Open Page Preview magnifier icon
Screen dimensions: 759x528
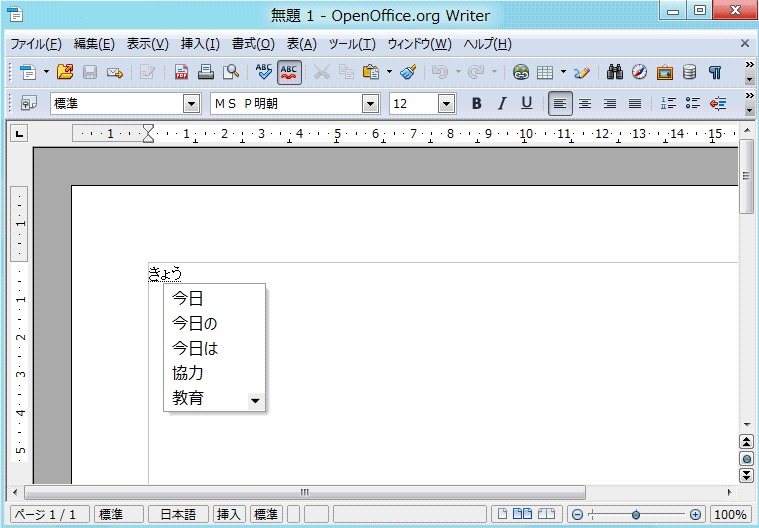[x=231, y=73]
